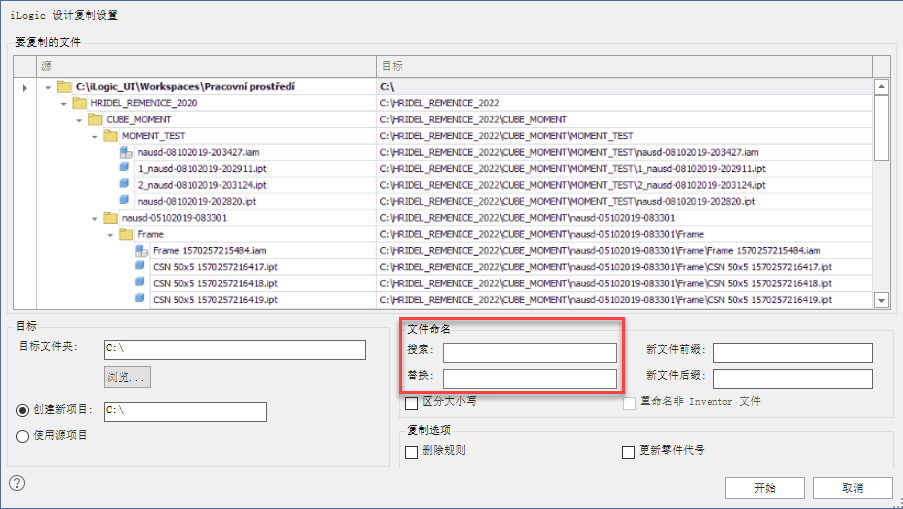
Task: Select CSN 50x5 1570257216417.ipt source text
Action: 215,267
